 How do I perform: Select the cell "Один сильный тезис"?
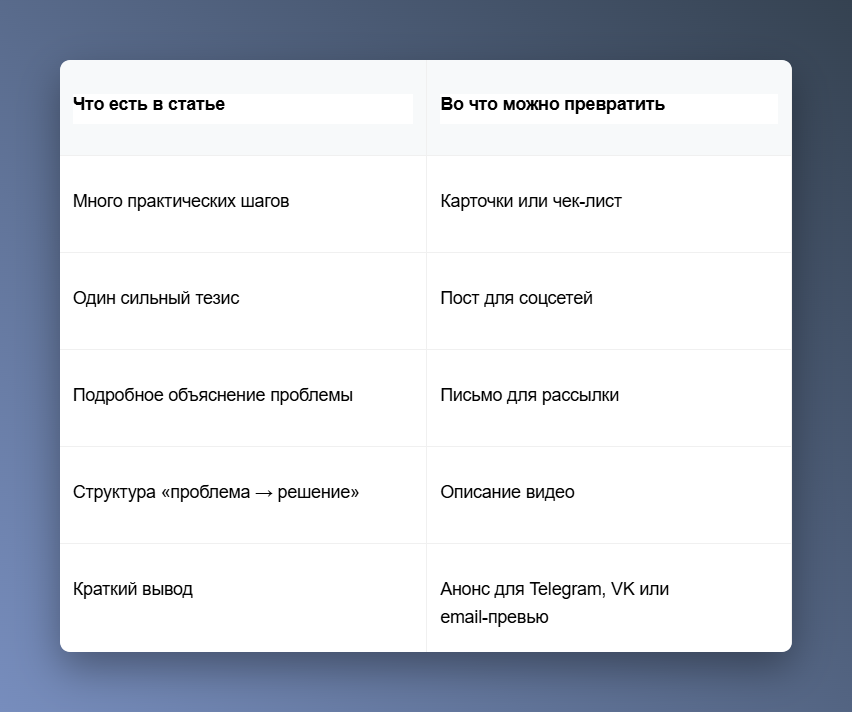pyautogui.click(x=243, y=301)
